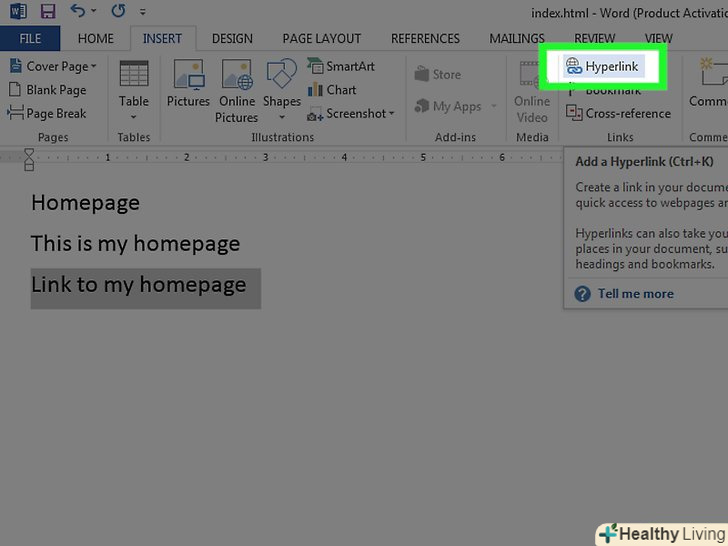Click the help question mark icon

pos(582,294)
